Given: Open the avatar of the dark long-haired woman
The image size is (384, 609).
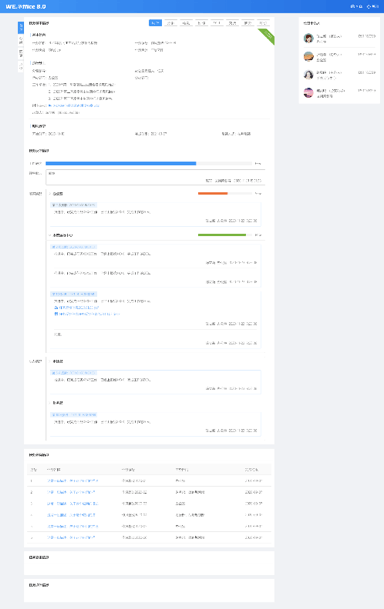Looking at the screenshot, I should (308, 75).
